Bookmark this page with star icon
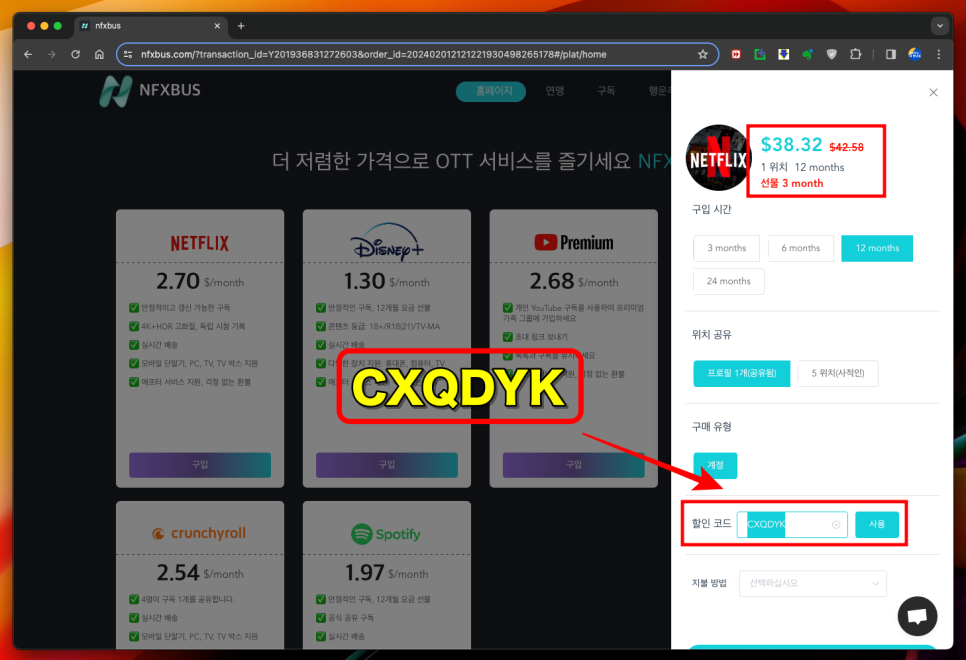966x660 pixels. point(702,54)
